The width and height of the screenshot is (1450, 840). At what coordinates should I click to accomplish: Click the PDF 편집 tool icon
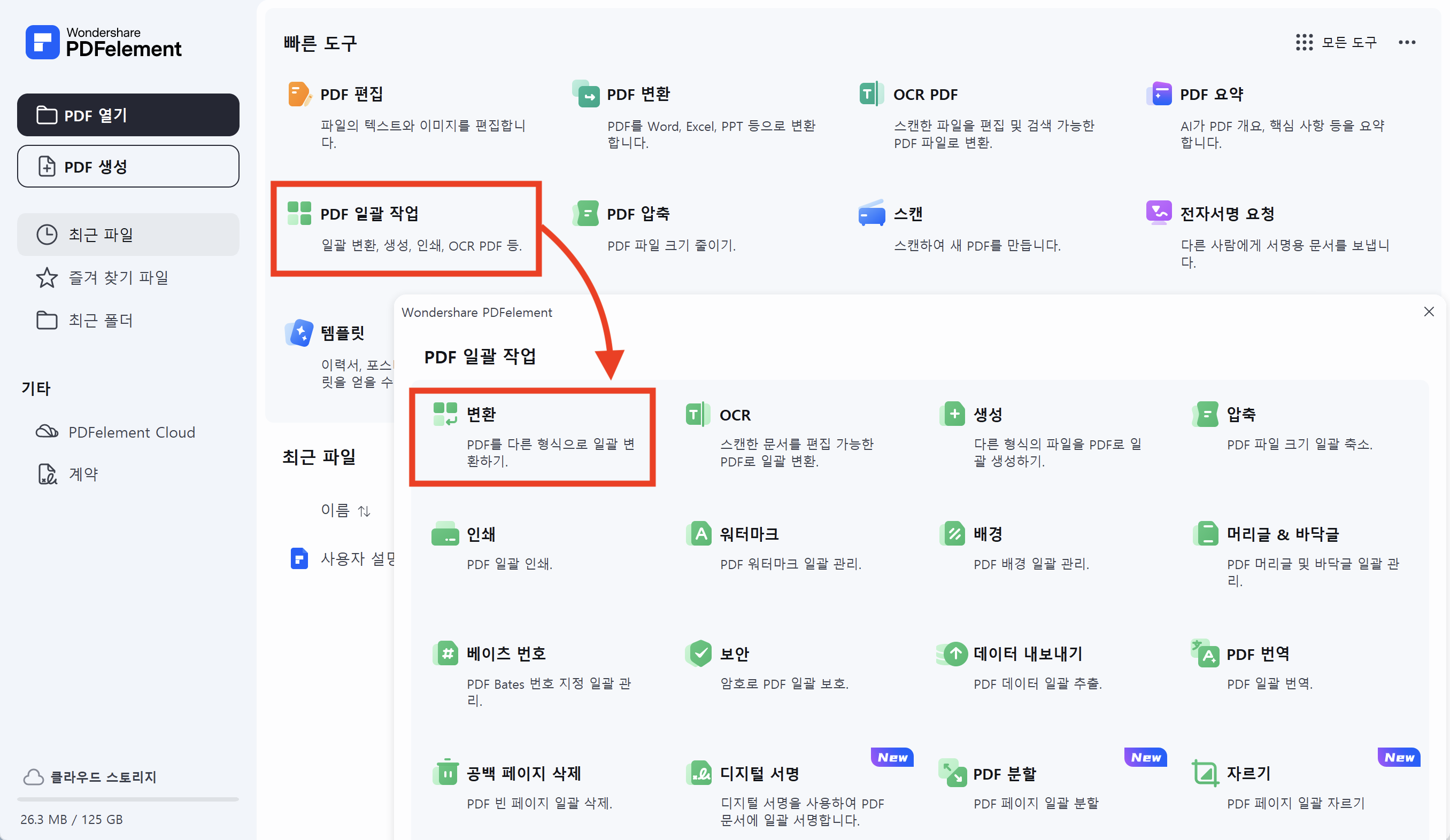coord(299,94)
